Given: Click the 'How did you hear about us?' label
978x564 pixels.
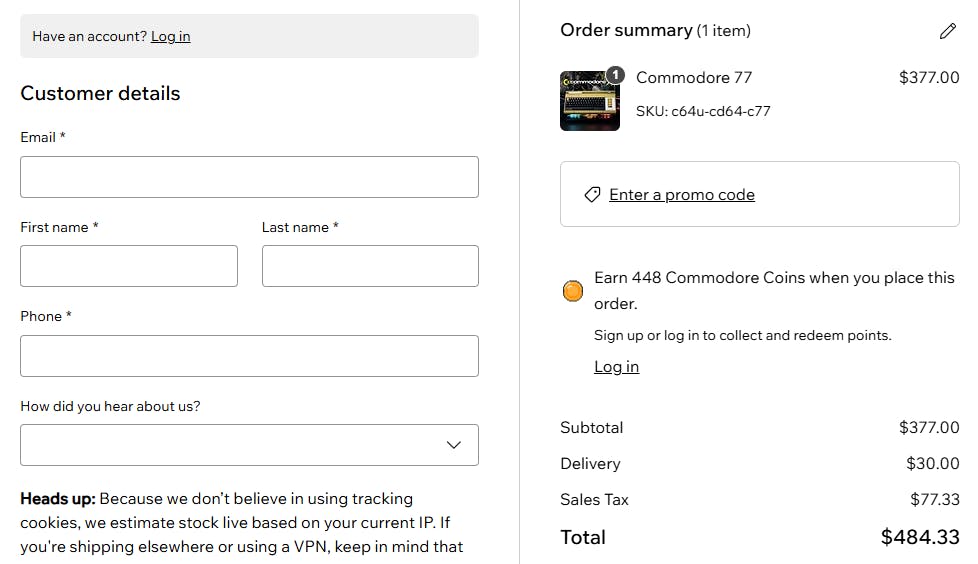Looking at the screenshot, I should [110, 406].
